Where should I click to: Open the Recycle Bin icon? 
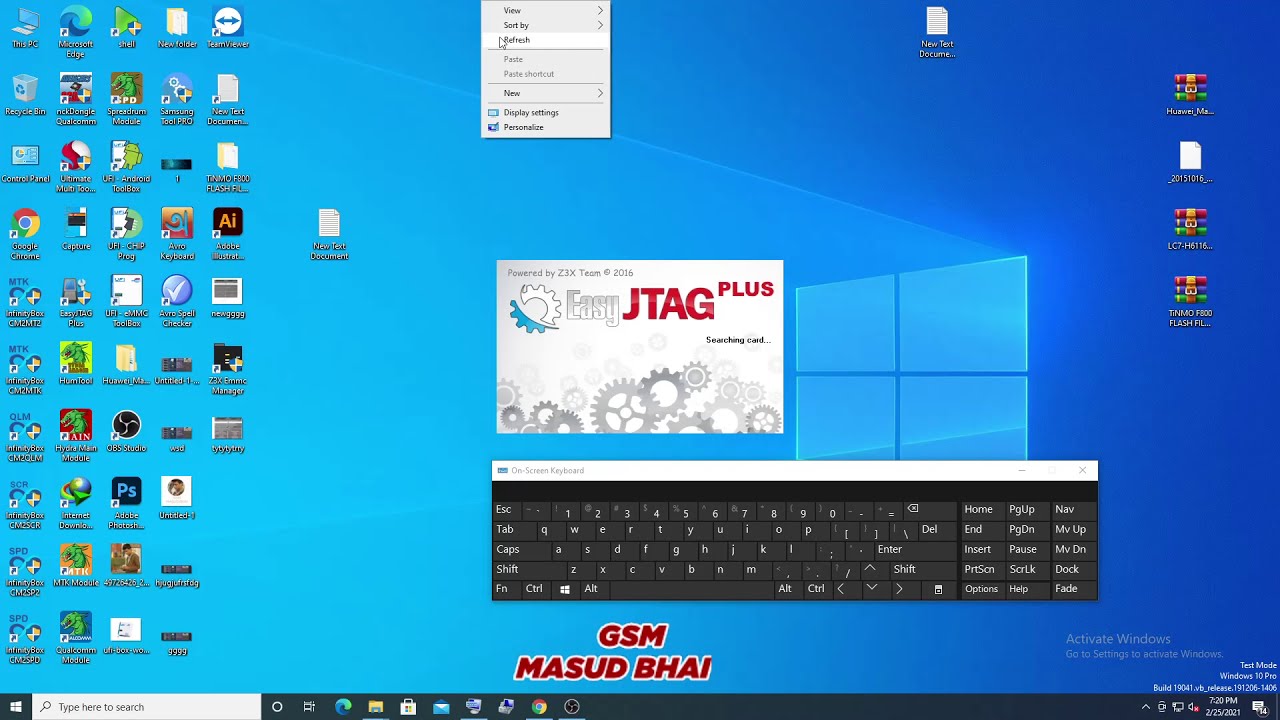(x=25, y=94)
